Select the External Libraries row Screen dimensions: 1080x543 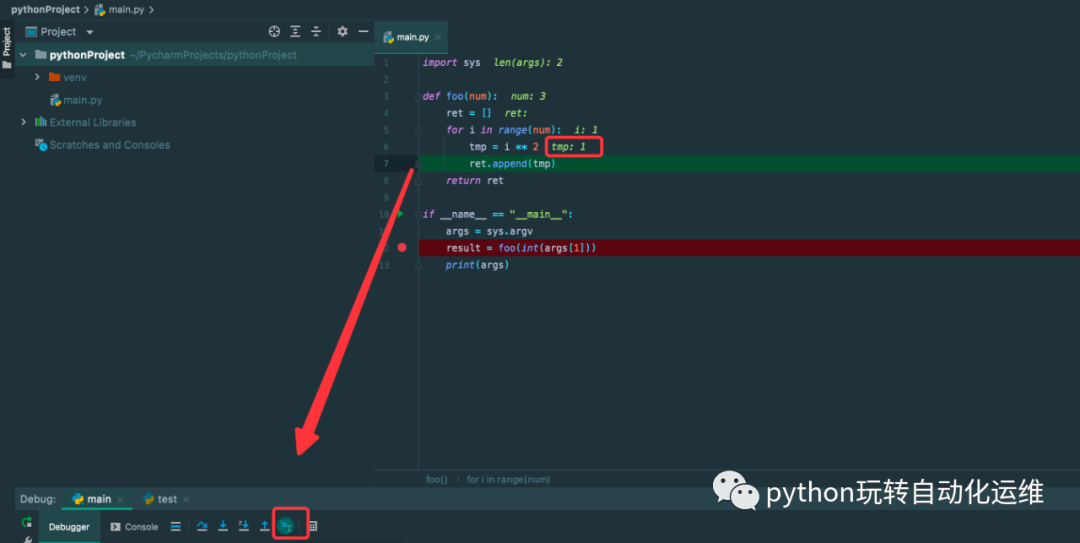[86, 122]
